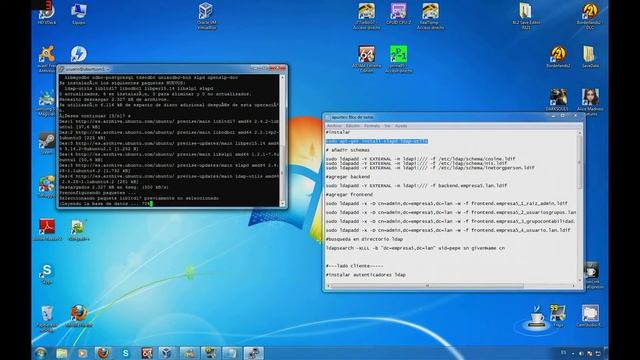Open the Alice Madness Returns shortcut

(x=590, y=101)
